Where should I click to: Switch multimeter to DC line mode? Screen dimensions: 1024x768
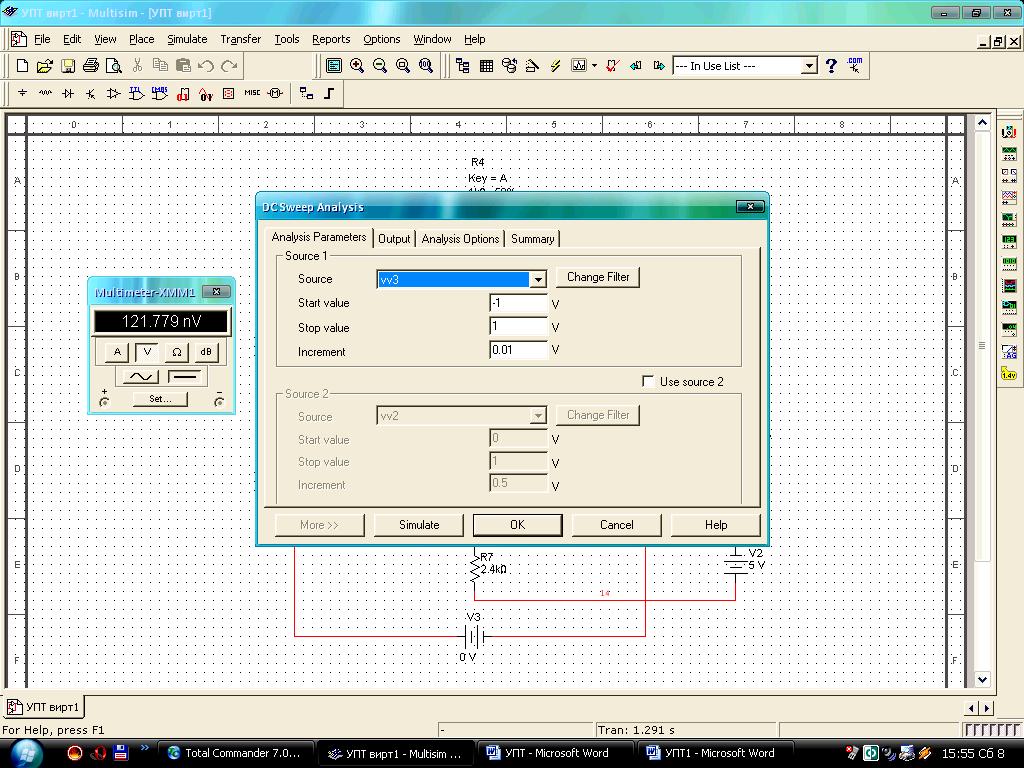pyautogui.click(x=185, y=376)
